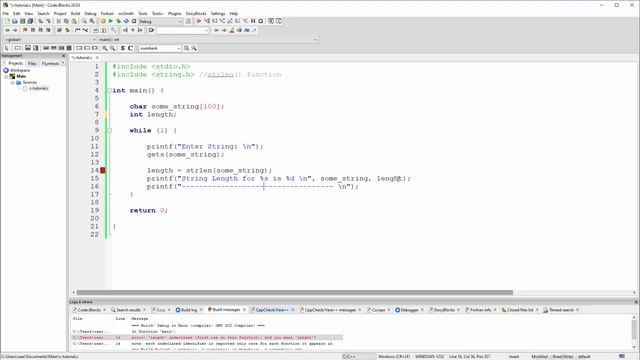The height and width of the screenshot is (360, 640).
Task: Click the Stop debugger icon
Action: point(261,21)
